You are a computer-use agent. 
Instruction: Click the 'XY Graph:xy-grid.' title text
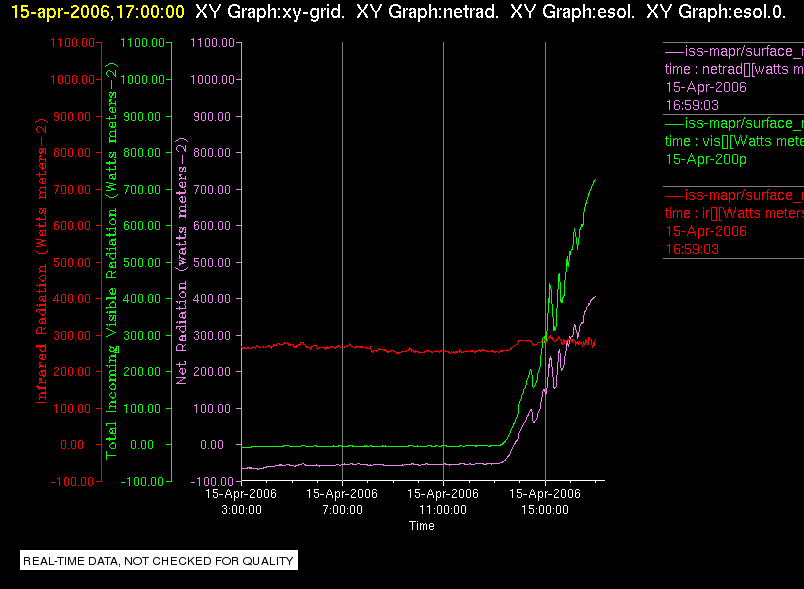pyautogui.click(x=270, y=11)
